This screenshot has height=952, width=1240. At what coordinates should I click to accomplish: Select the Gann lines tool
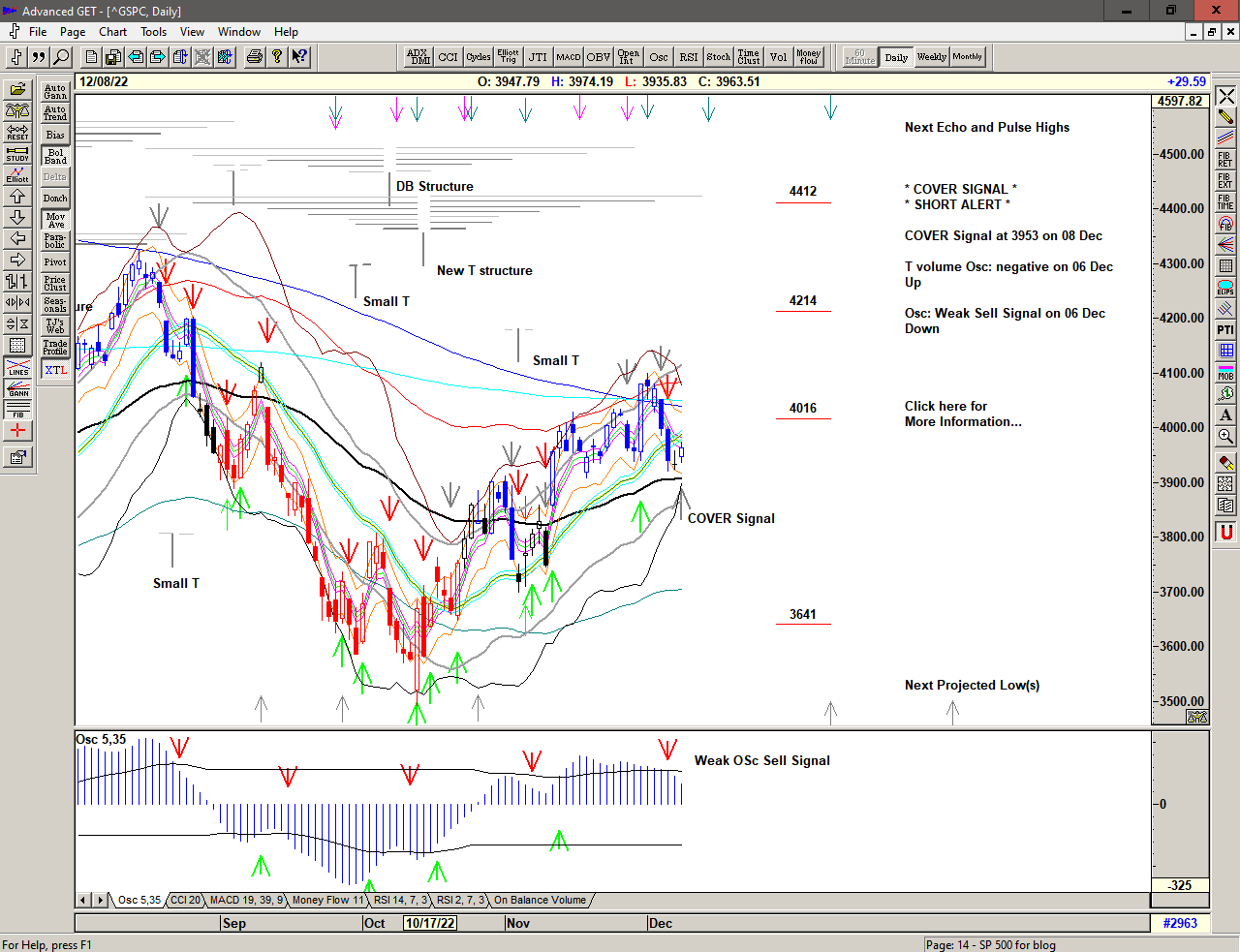pyautogui.click(x=17, y=388)
